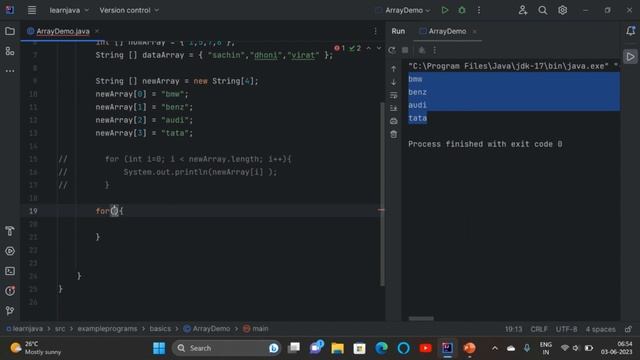Viewport: 640px width, 360px height.
Task: Click the editor vertical scrollbar
Action: (382, 194)
